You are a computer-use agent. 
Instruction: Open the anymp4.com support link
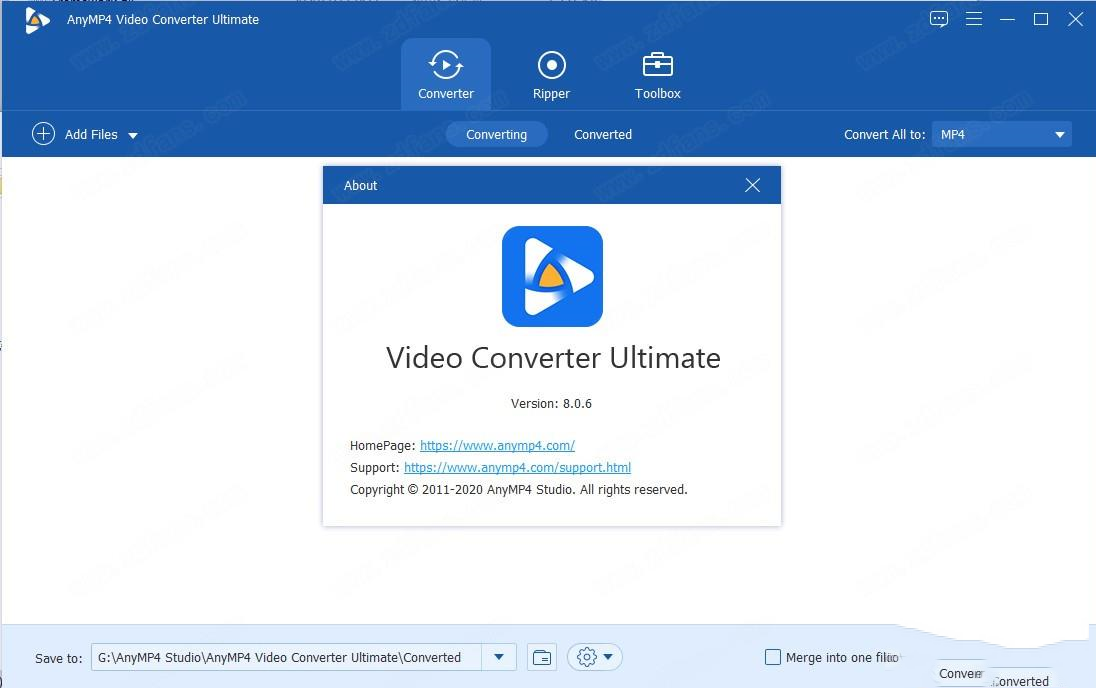pos(517,467)
